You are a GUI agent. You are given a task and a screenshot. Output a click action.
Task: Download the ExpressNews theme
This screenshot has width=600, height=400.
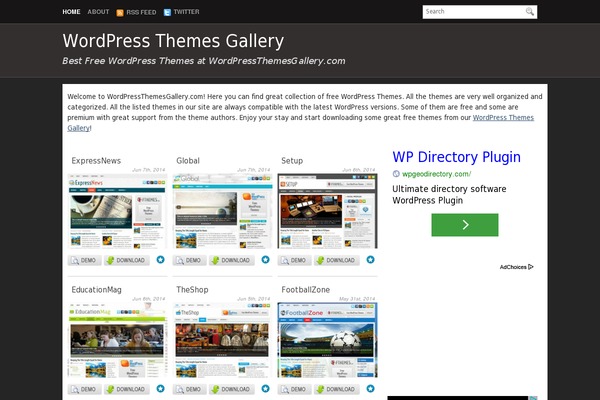[x=127, y=260]
